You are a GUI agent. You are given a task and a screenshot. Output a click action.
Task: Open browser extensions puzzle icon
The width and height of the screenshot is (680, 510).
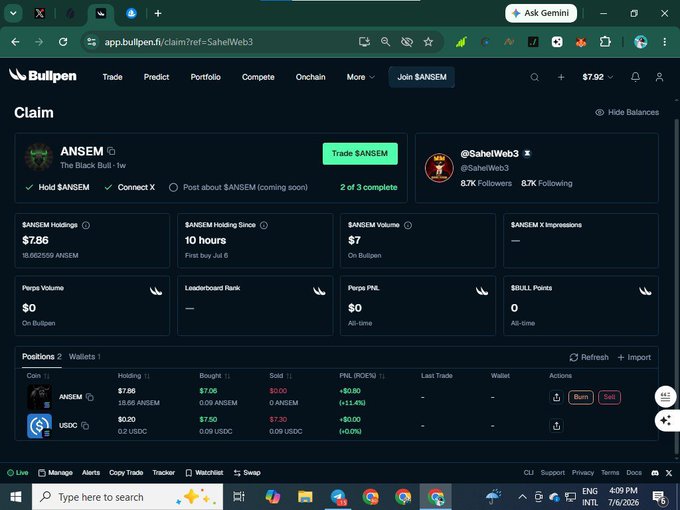(605, 42)
